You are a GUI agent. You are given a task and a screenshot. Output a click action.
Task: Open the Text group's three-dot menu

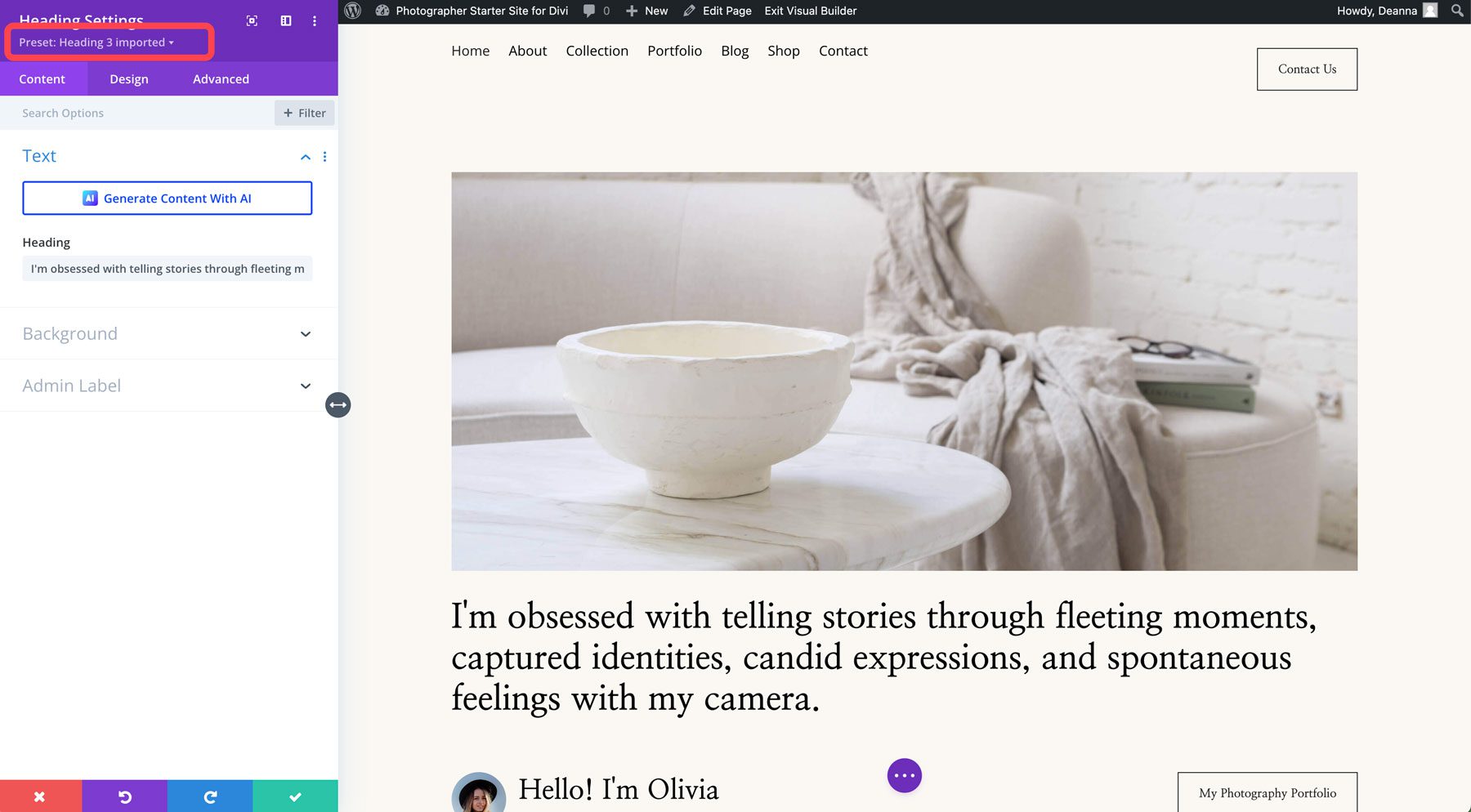point(324,156)
